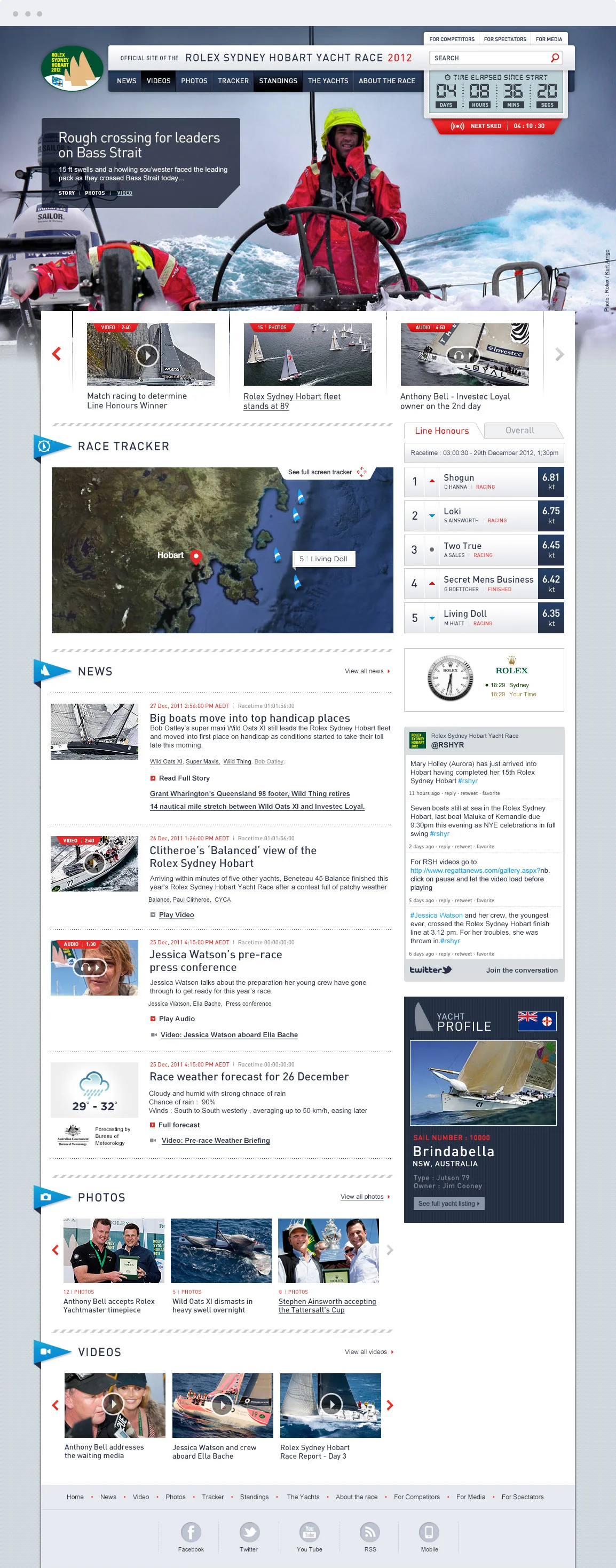
Task: Click the Facebook footer icon
Action: (x=191, y=1532)
